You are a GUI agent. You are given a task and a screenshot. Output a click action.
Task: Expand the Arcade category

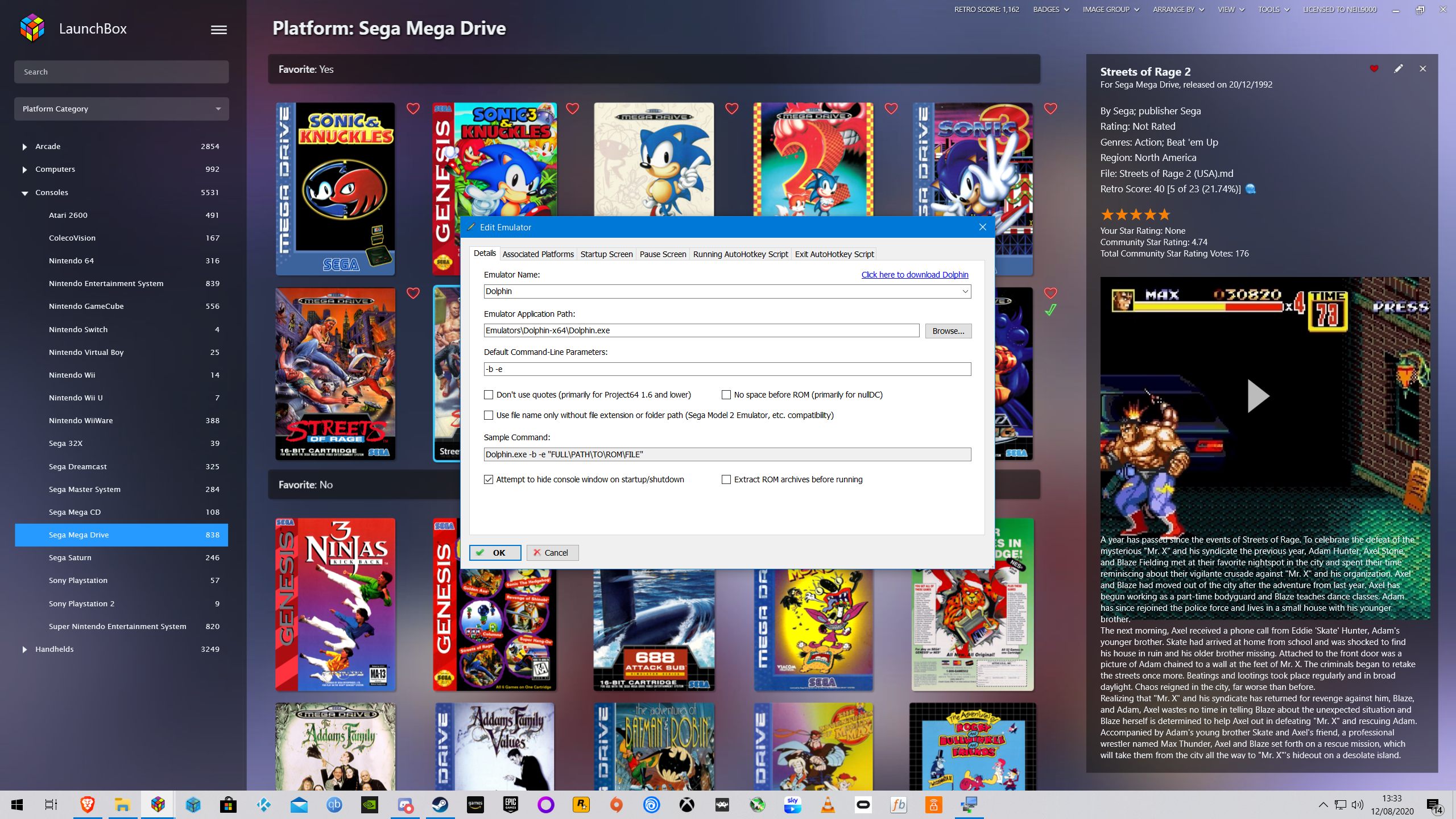pyautogui.click(x=24, y=147)
